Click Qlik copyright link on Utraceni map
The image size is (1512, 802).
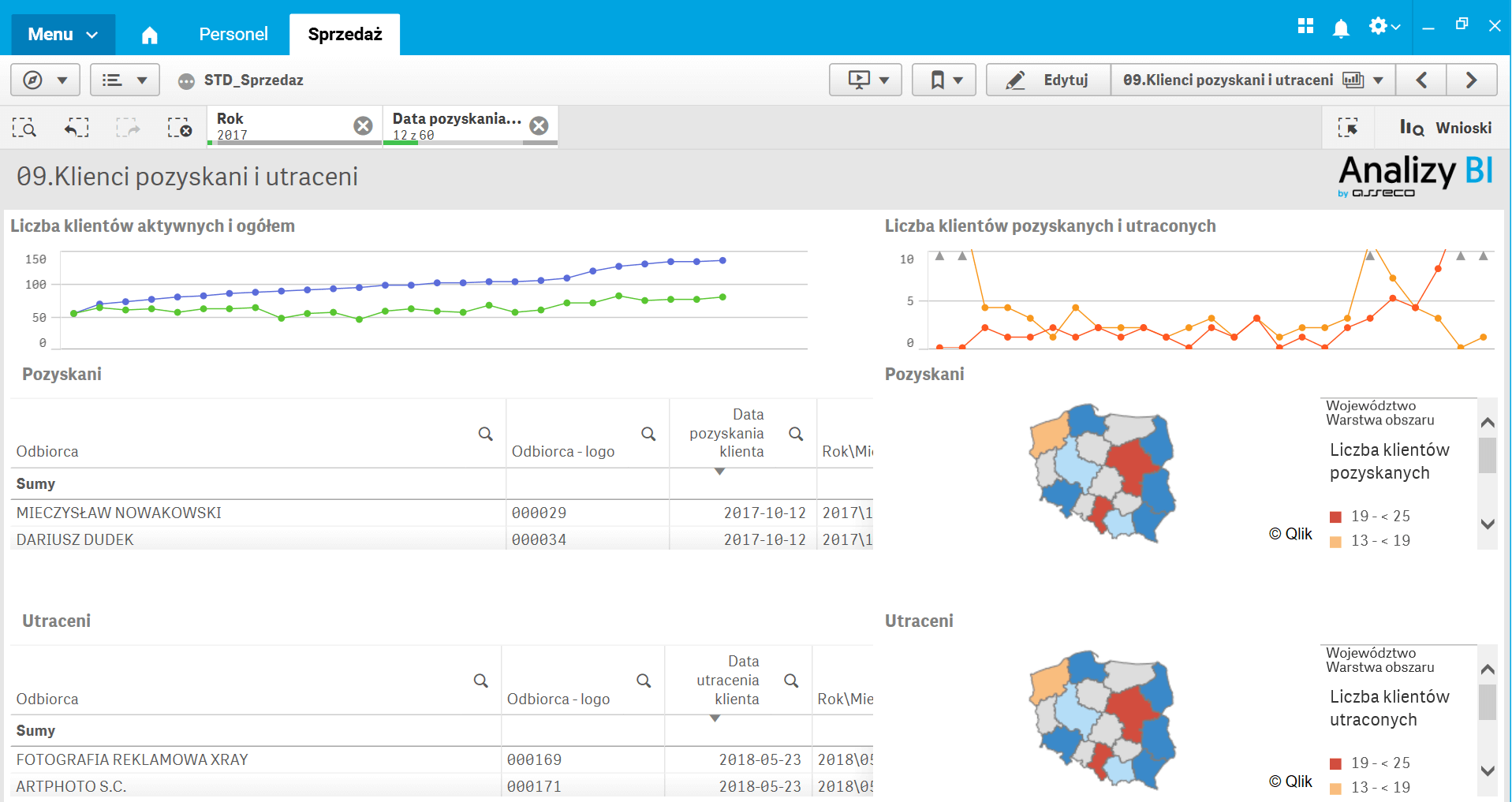click(x=1290, y=781)
